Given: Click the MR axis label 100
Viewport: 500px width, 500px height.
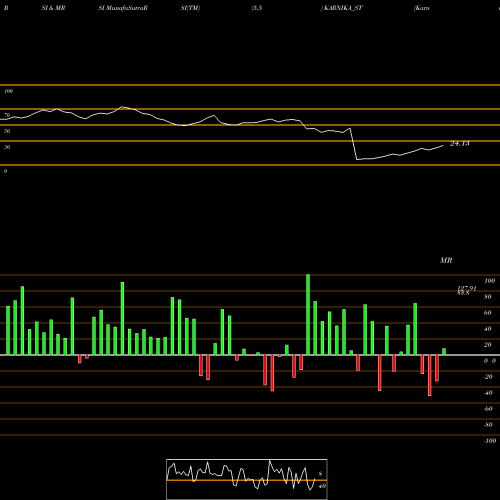Looking at the screenshot, I should (489, 281).
